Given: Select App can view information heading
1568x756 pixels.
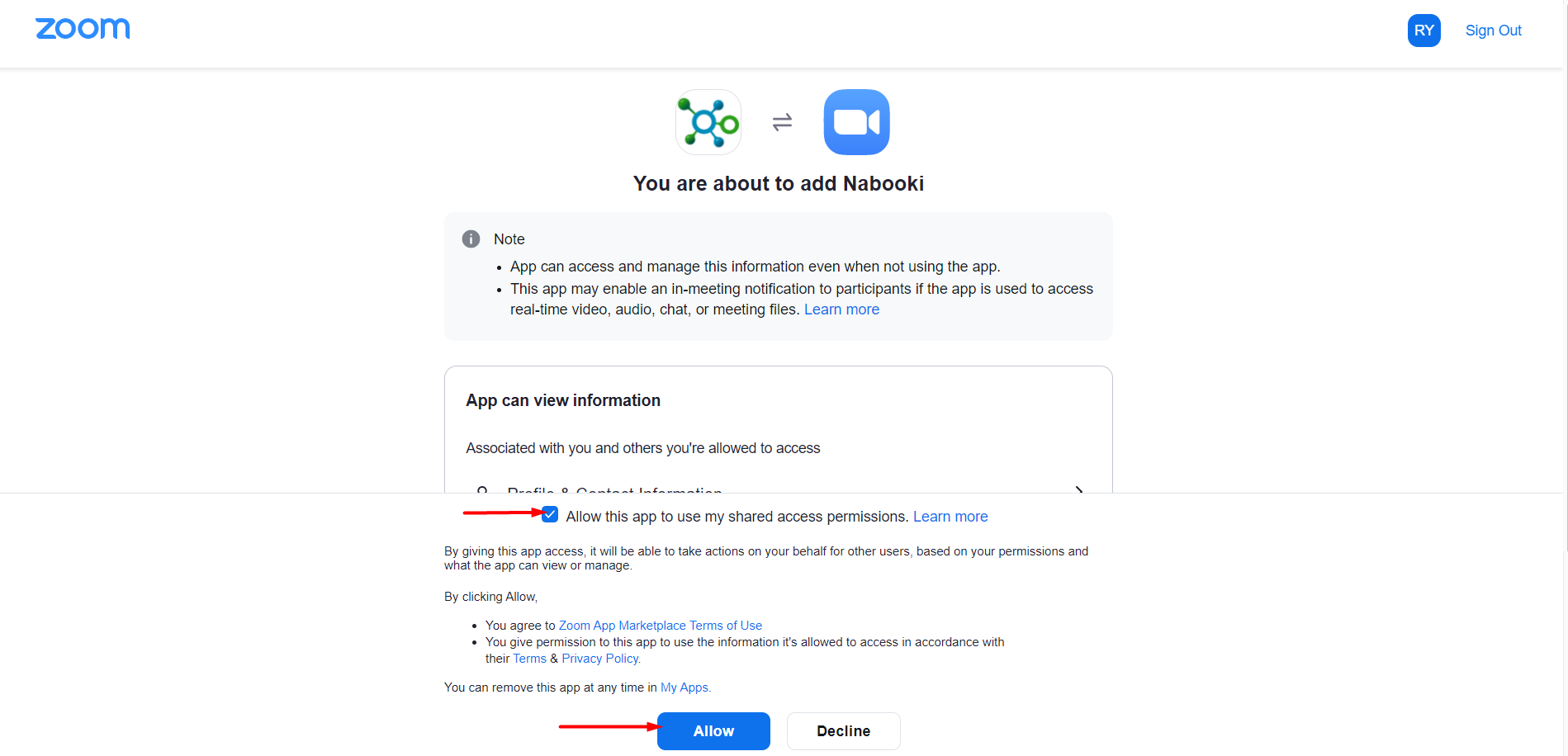Looking at the screenshot, I should [563, 400].
